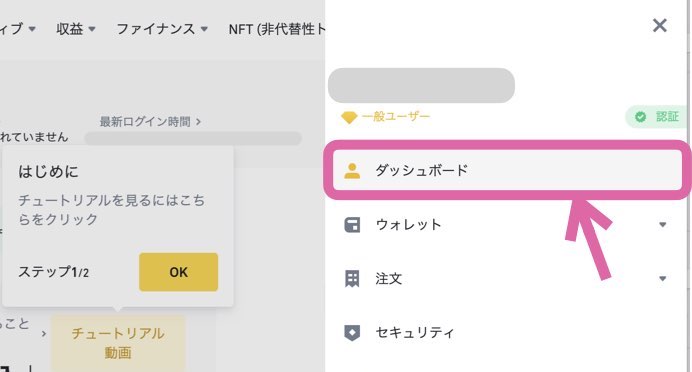Click the blurred username field
The image size is (692, 372).
(421, 85)
